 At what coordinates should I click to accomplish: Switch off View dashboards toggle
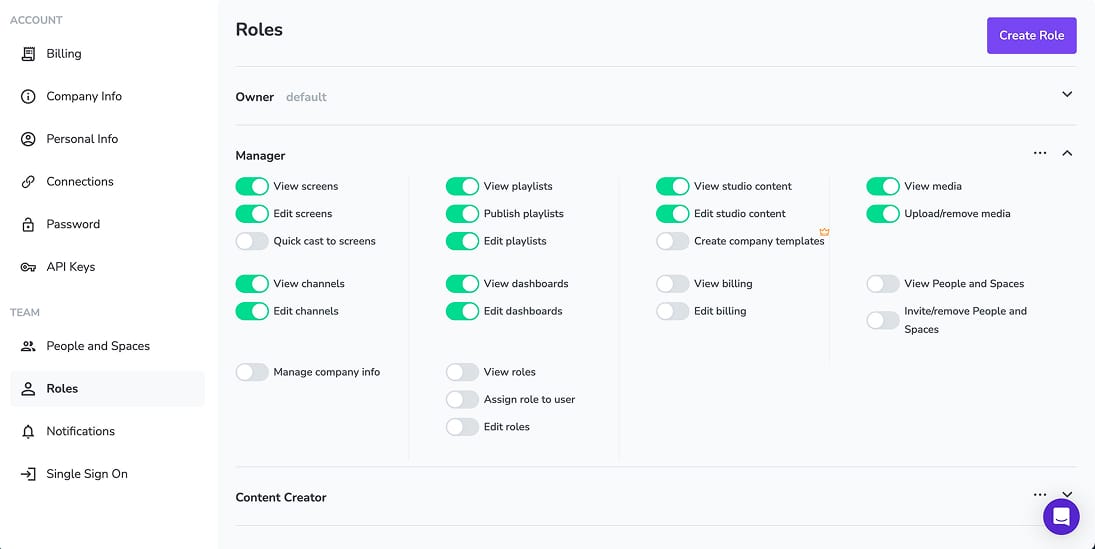[x=462, y=284]
